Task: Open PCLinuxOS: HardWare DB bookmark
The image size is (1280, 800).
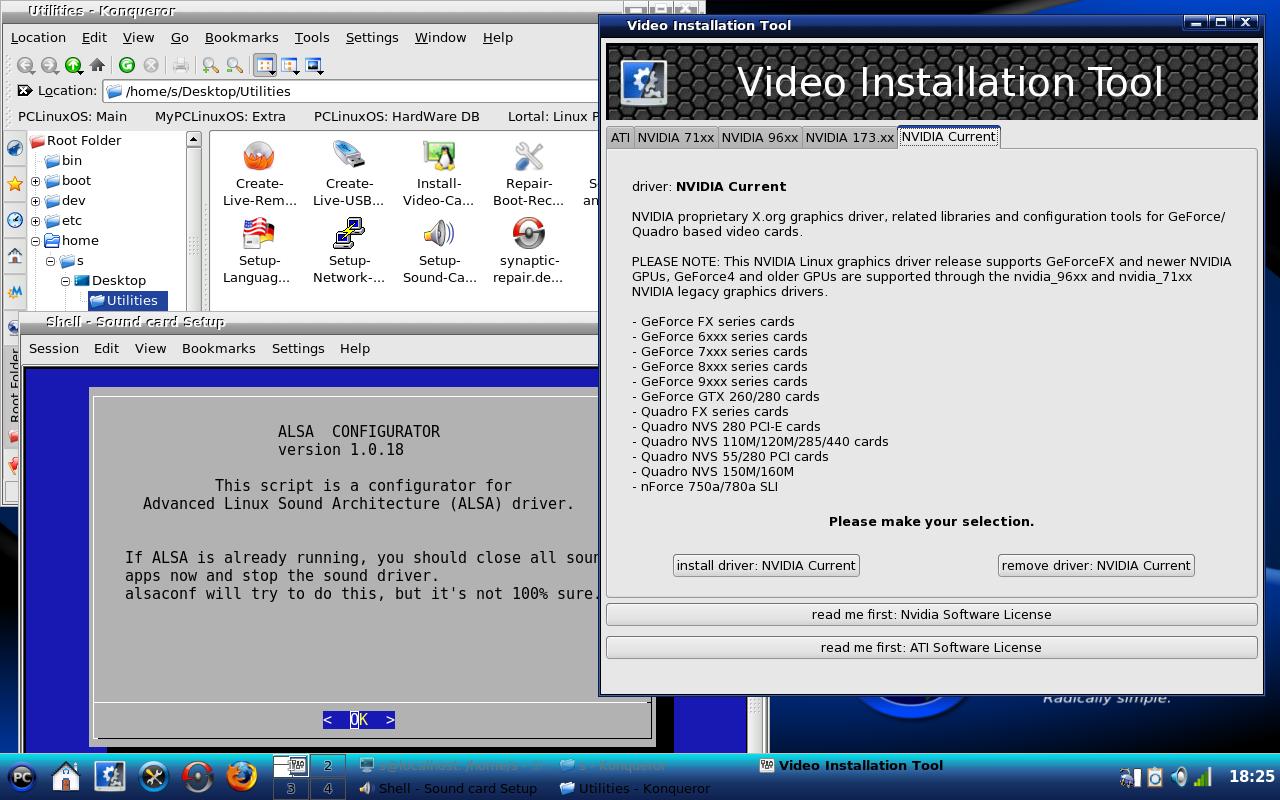Action: click(x=397, y=116)
